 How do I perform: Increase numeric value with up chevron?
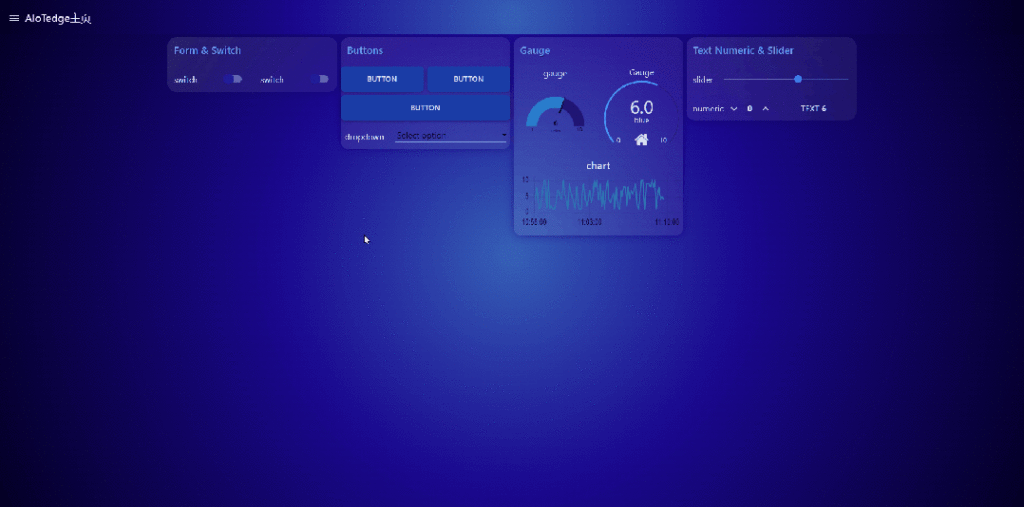(766, 108)
